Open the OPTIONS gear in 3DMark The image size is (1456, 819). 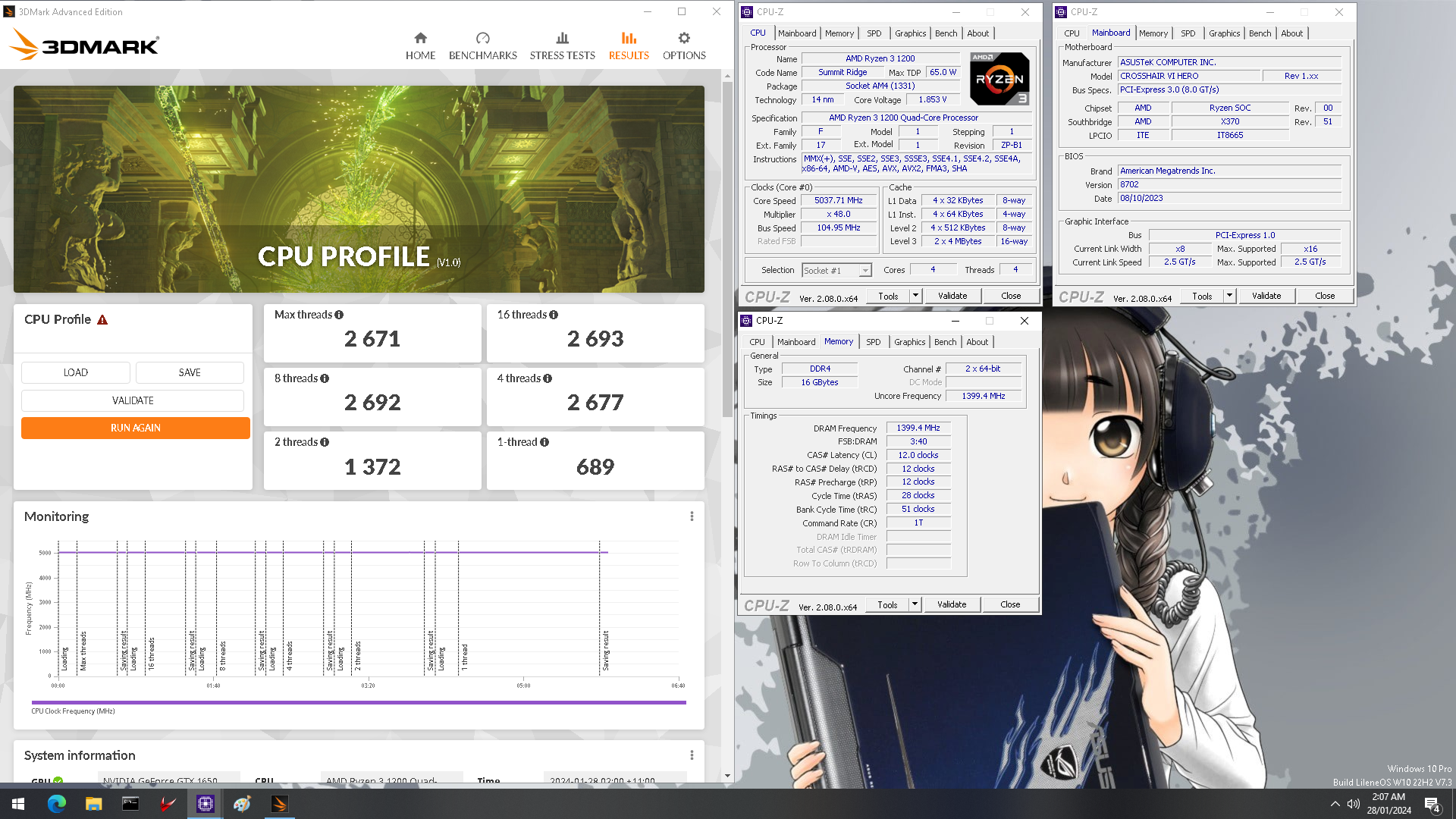(x=684, y=46)
